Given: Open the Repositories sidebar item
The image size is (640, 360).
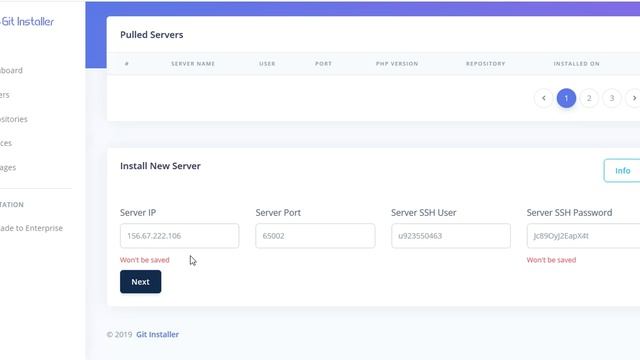Looking at the screenshot, I should point(14,119).
